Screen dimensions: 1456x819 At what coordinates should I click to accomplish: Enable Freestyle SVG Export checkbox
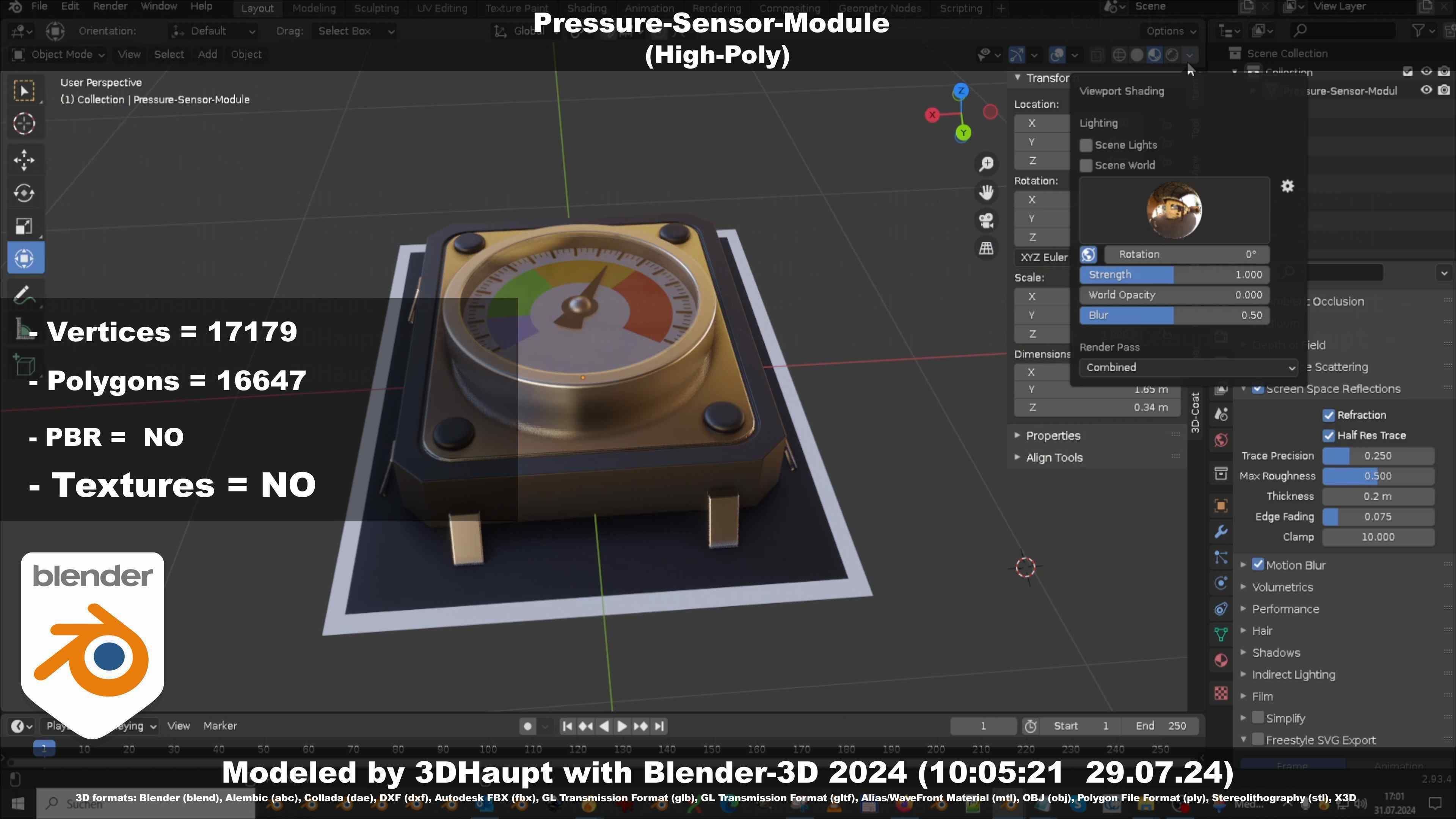click(1258, 739)
